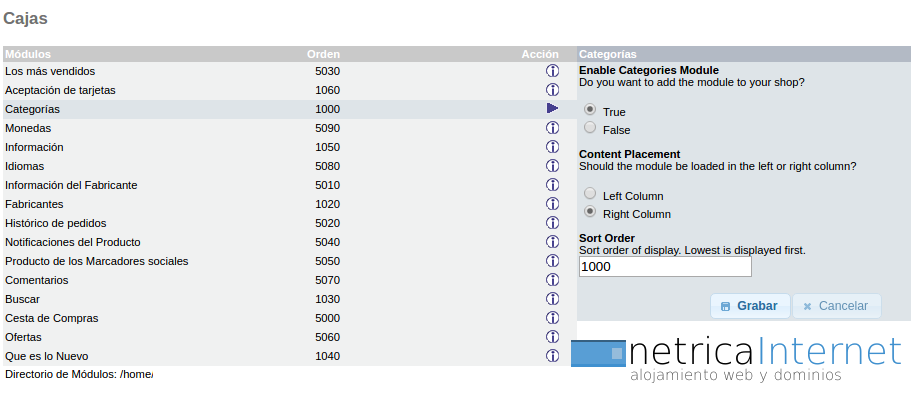Select the Información del Fabricante row
Screen dimensions: 911x399
(290, 185)
